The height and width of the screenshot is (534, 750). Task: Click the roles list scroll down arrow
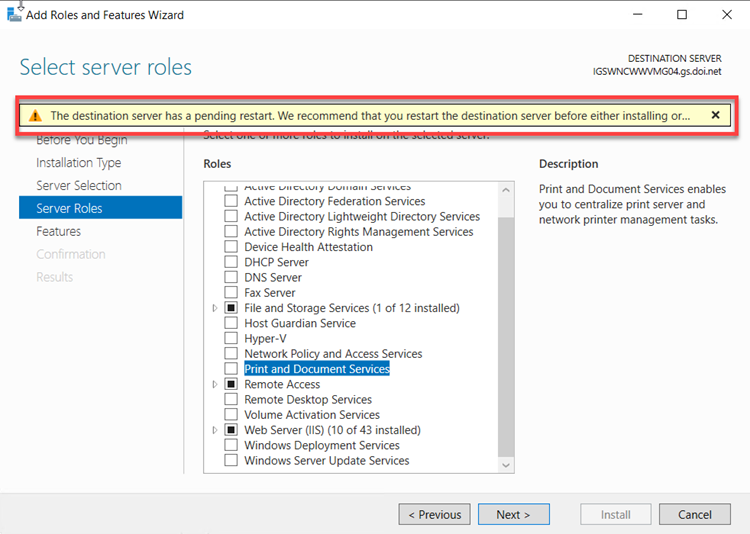[506, 465]
